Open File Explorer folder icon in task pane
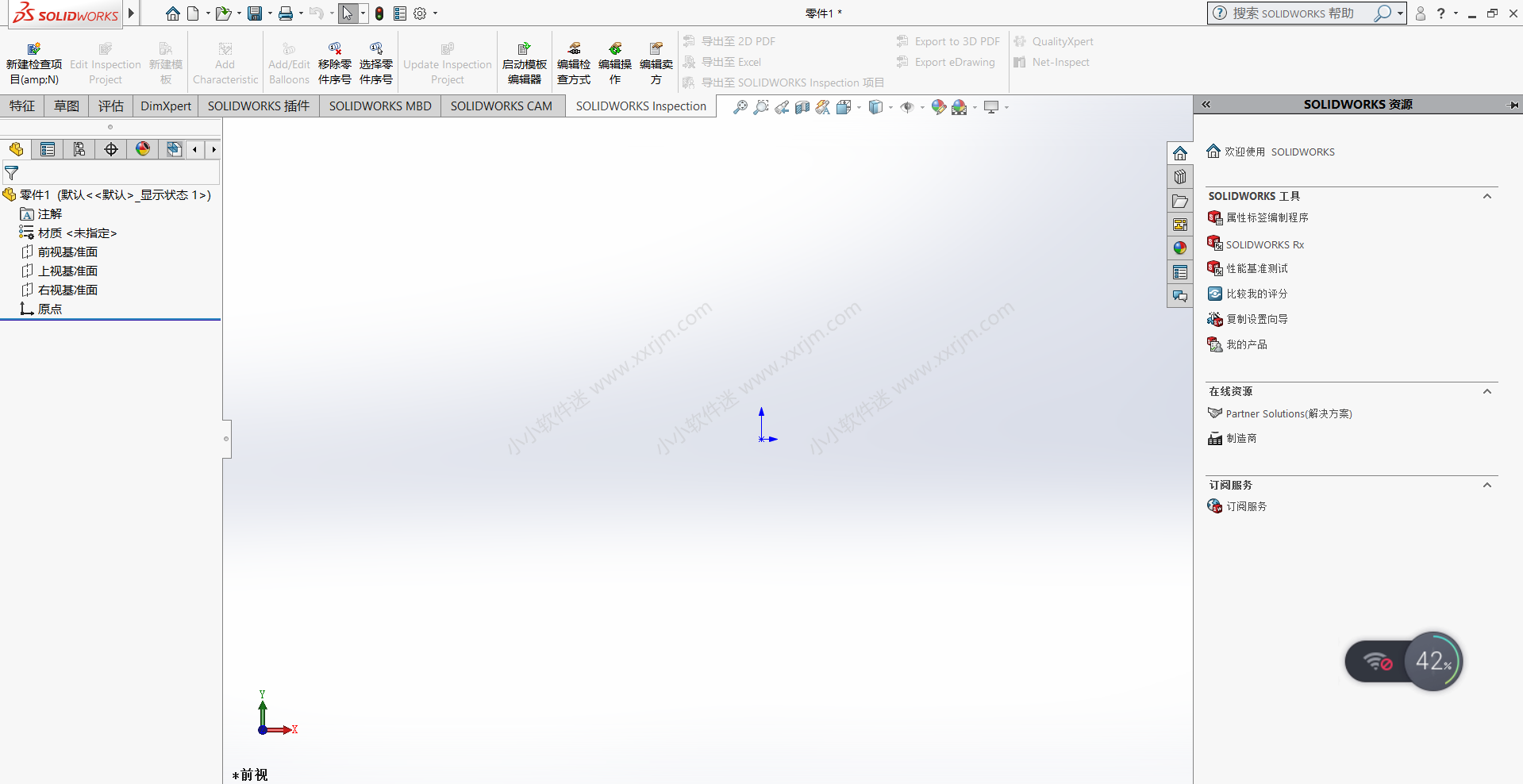 [x=1180, y=201]
